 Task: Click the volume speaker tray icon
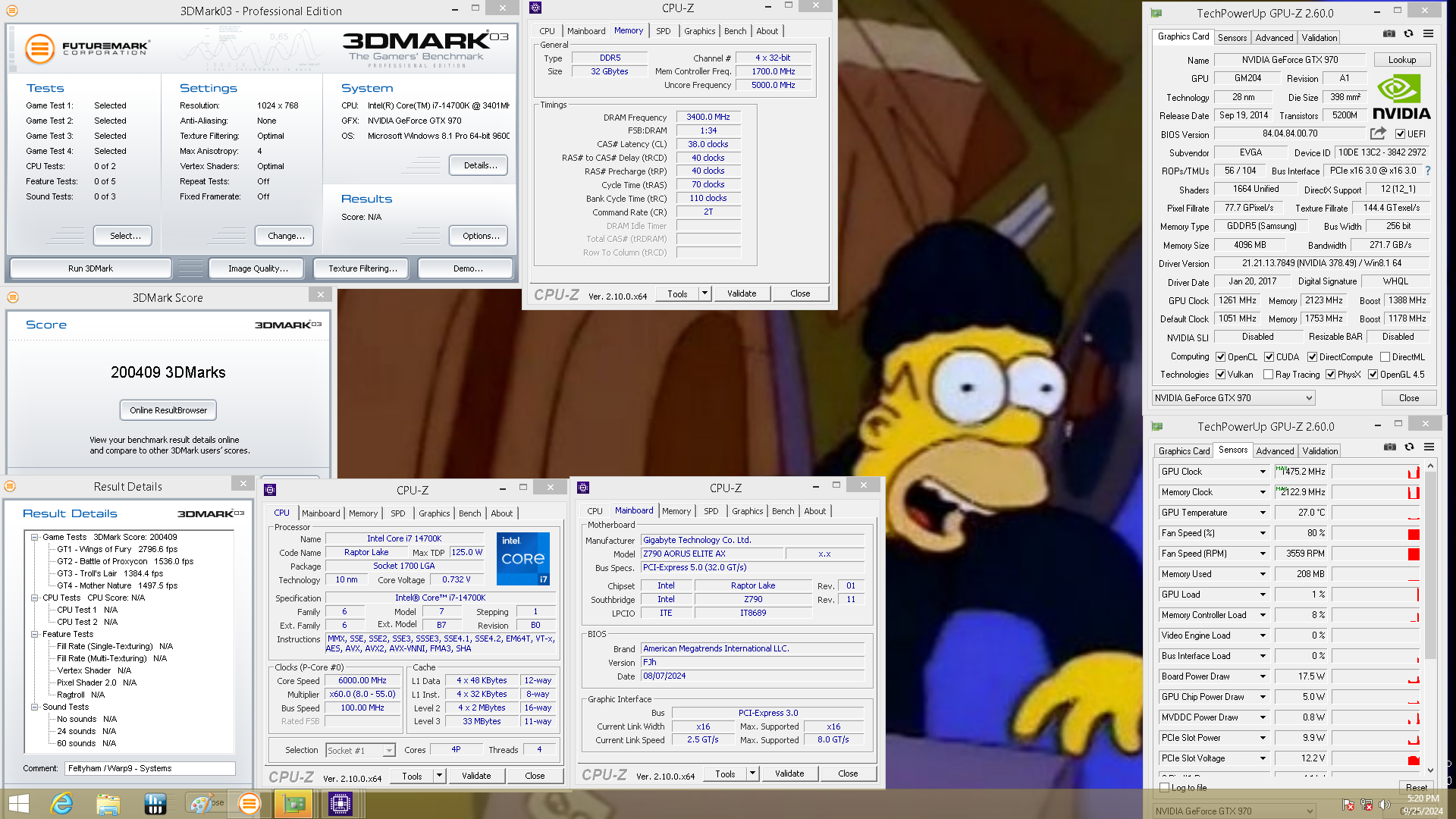[x=1384, y=805]
